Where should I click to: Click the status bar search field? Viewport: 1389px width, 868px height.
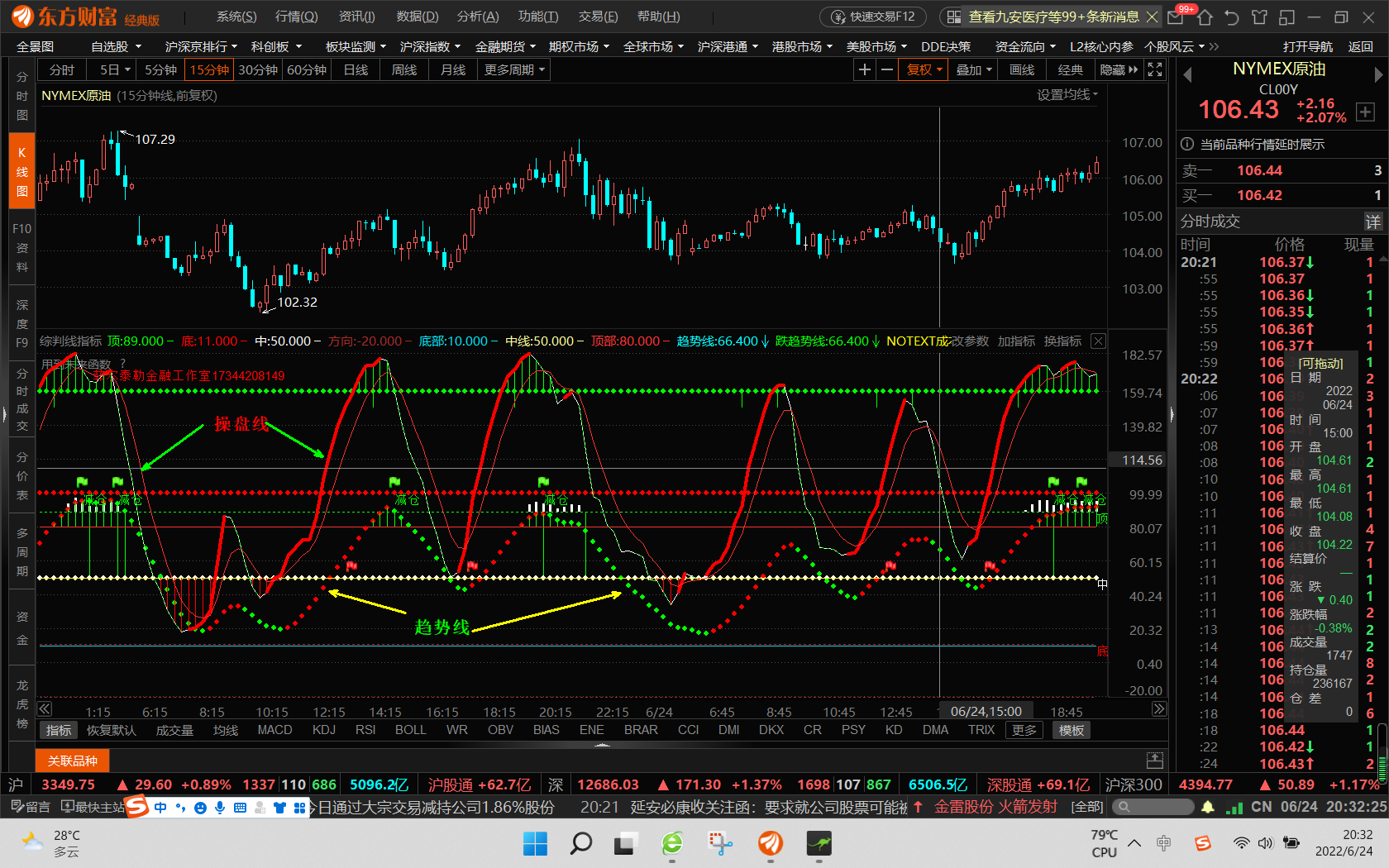(x=1152, y=807)
